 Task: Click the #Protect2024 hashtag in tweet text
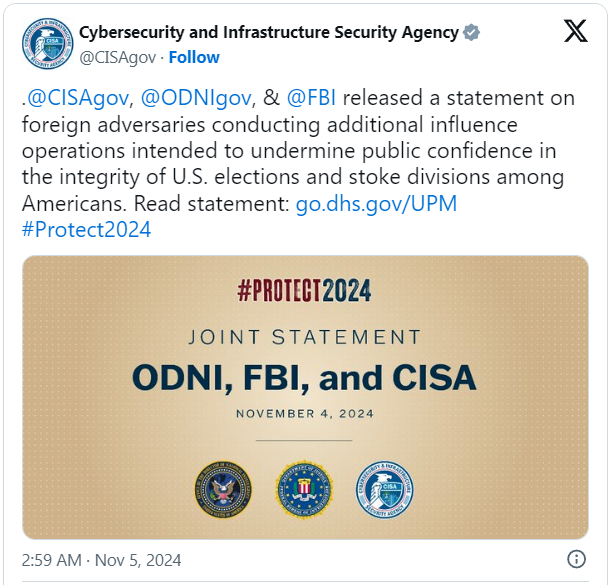coord(86,230)
